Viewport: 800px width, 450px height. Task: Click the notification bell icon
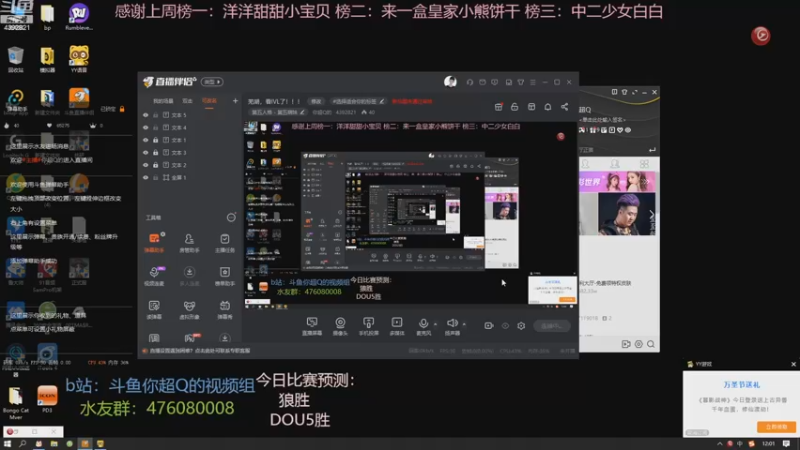click(547, 107)
